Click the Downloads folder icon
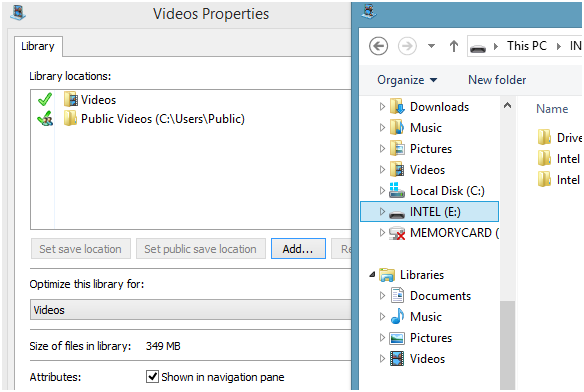Image resolution: width=584 pixels, height=392 pixels. 397,107
